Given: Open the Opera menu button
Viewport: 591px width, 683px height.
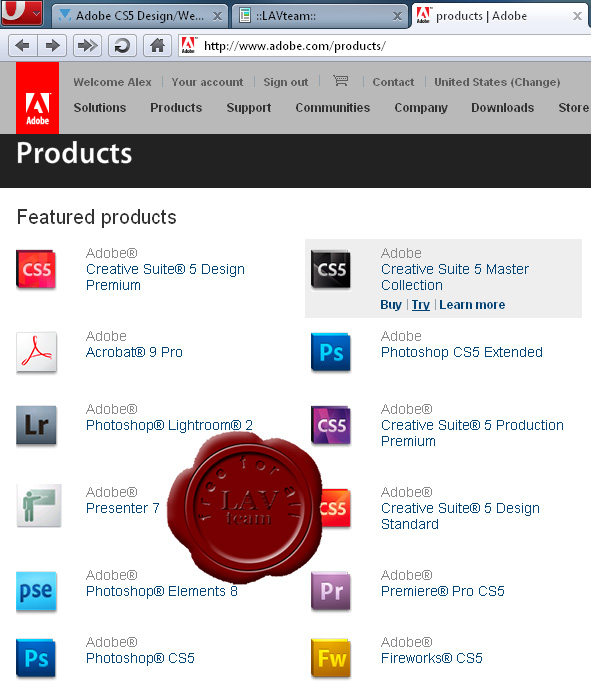Looking at the screenshot, I should pyautogui.click(x=21, y=13).
